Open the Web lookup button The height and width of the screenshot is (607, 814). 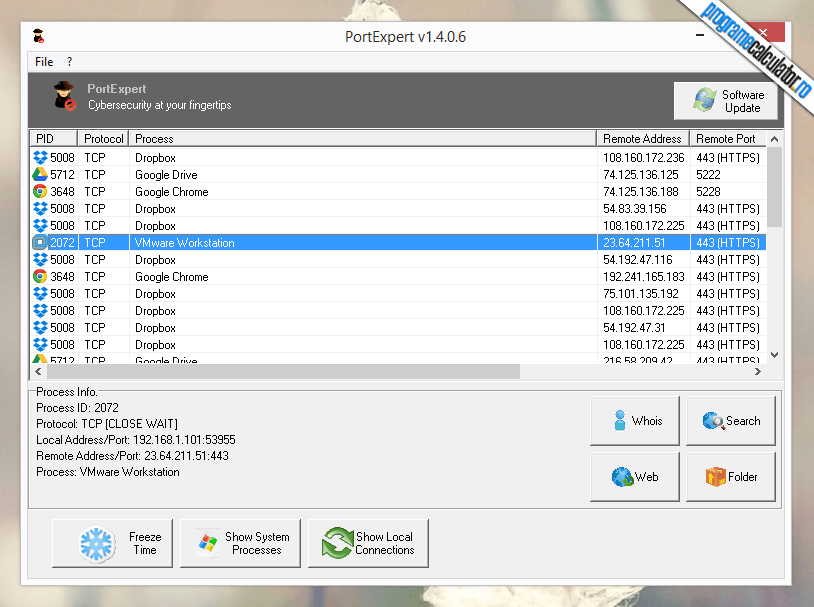[x=634, y=477]
